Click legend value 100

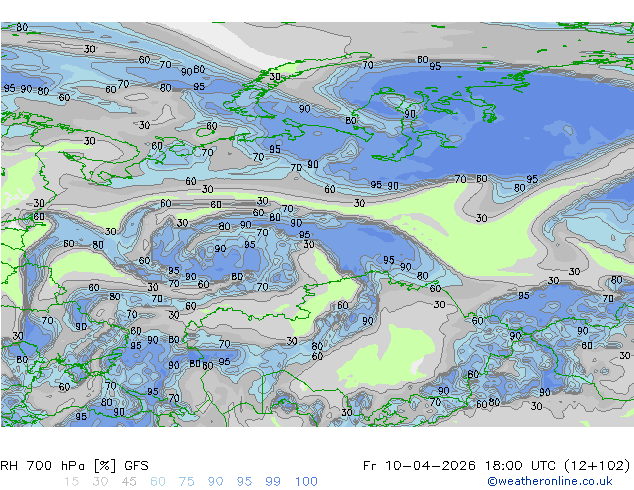[306, 482]
